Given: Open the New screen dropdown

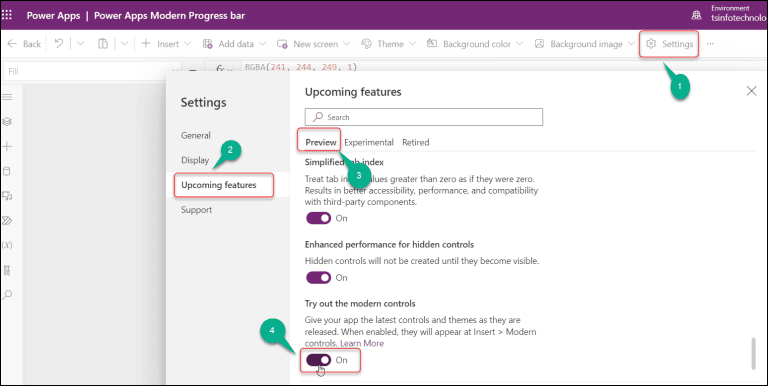Looking at the screenshot, I should coord(313,44).
